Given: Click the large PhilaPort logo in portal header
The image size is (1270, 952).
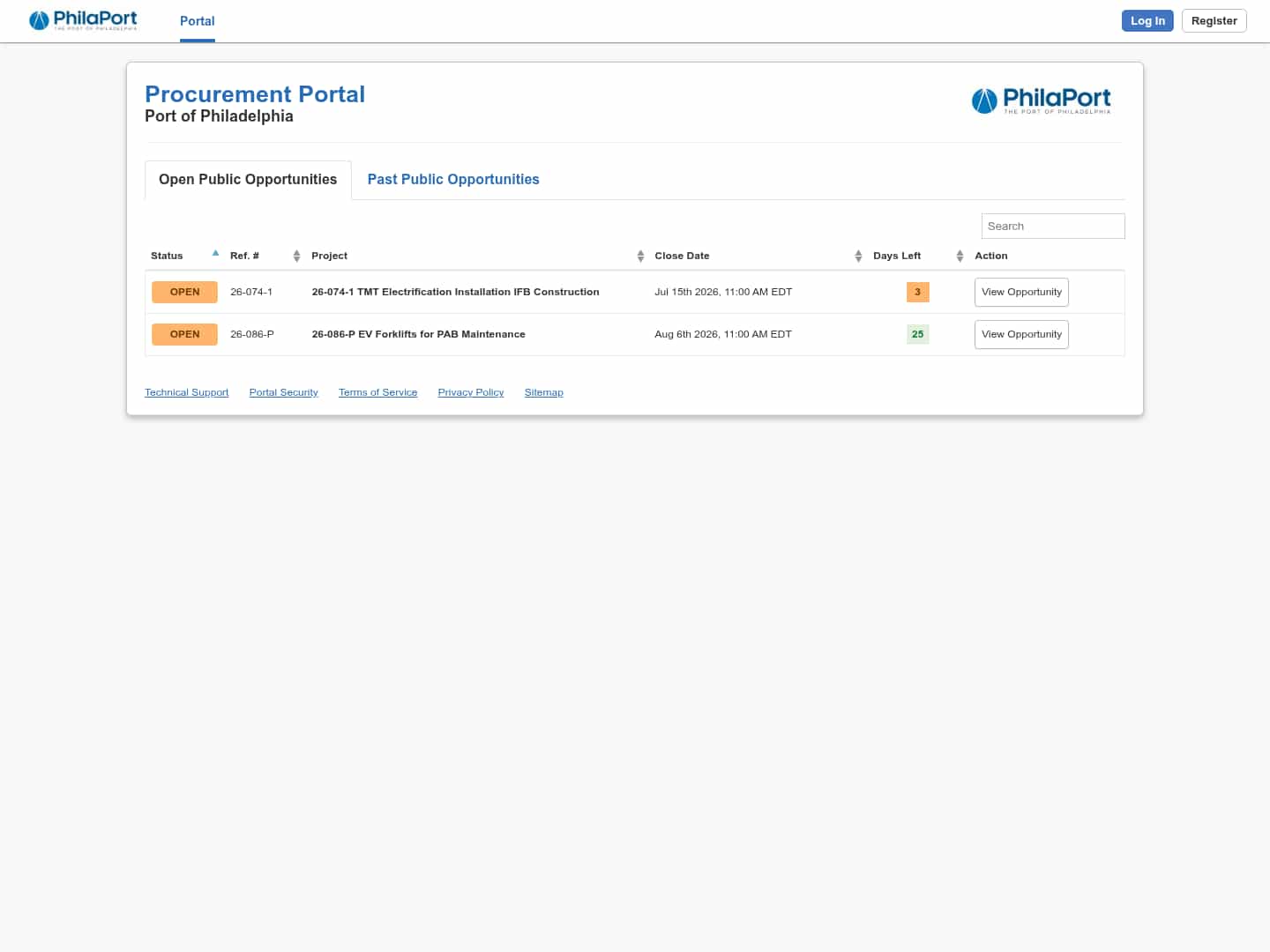Looking at the screenshot, I should [x=1041, y=100].
